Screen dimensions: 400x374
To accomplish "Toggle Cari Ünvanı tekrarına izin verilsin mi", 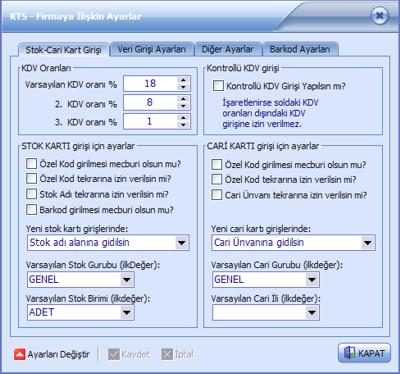I will pyautogui.click(x=217, y=195).
